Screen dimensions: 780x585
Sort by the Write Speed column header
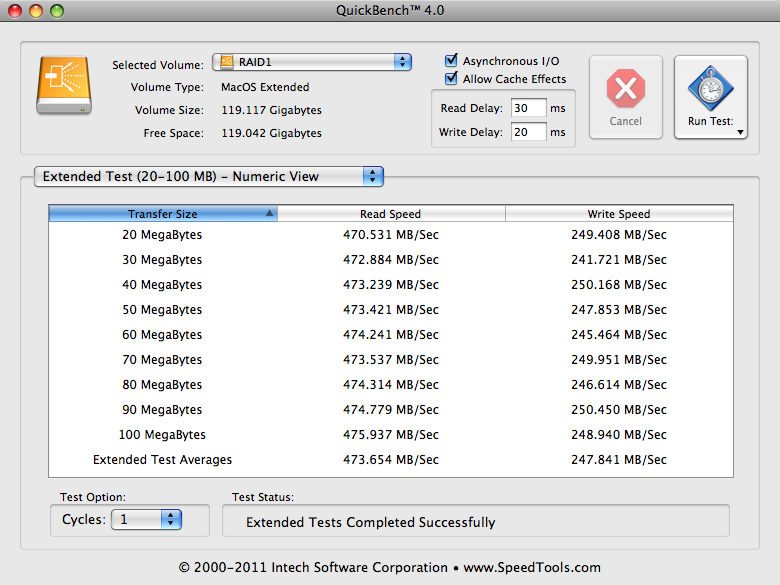pos(619,213)
